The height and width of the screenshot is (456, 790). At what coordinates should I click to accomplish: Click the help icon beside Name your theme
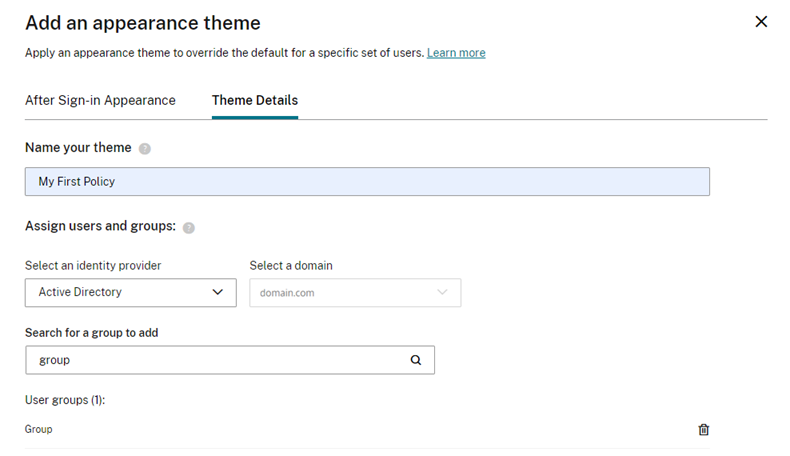[x=145, y=149]
